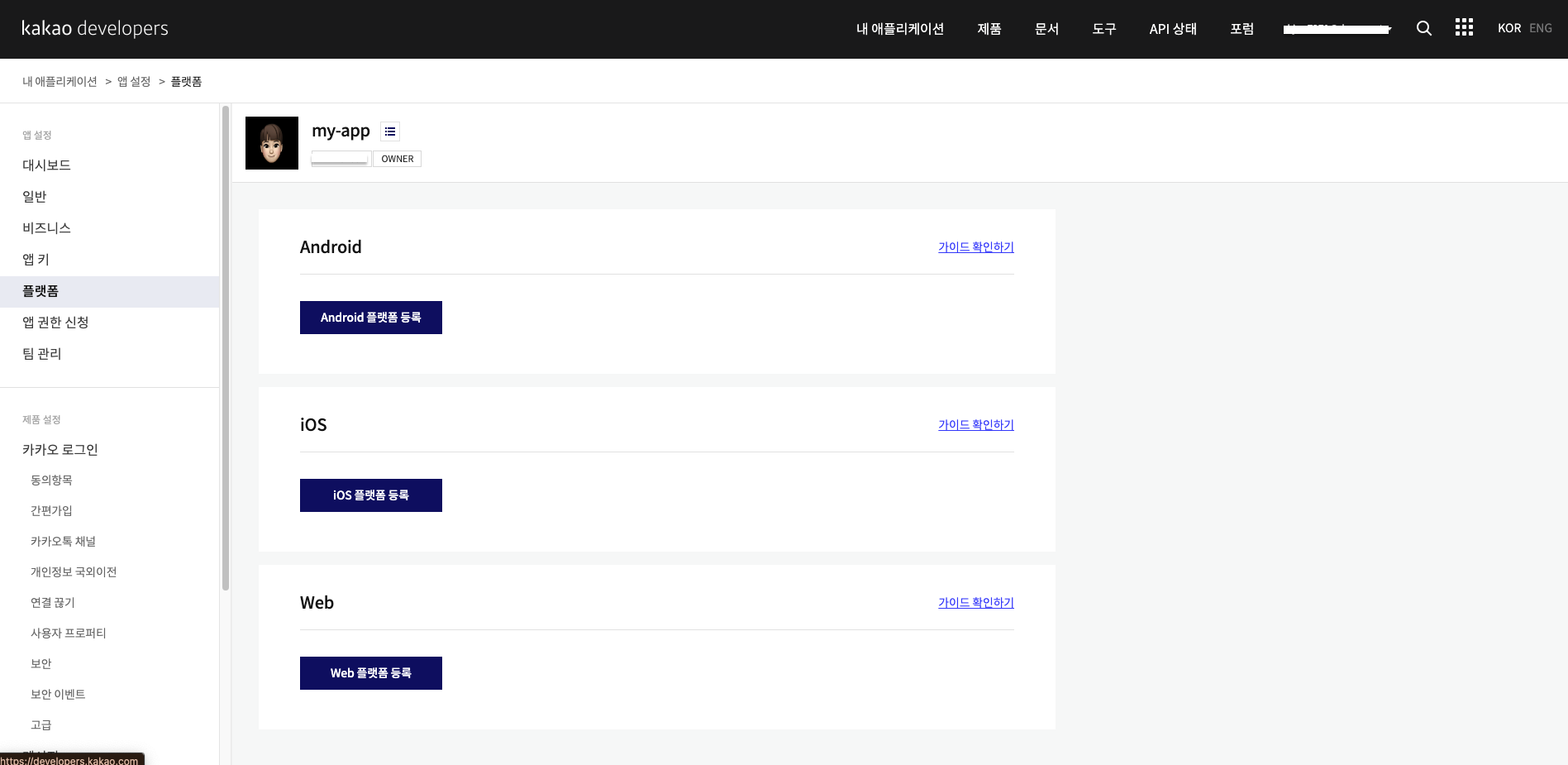Open 고급 sub-item in sidebar
This screenshot has width=1568, height=765.
41,725
